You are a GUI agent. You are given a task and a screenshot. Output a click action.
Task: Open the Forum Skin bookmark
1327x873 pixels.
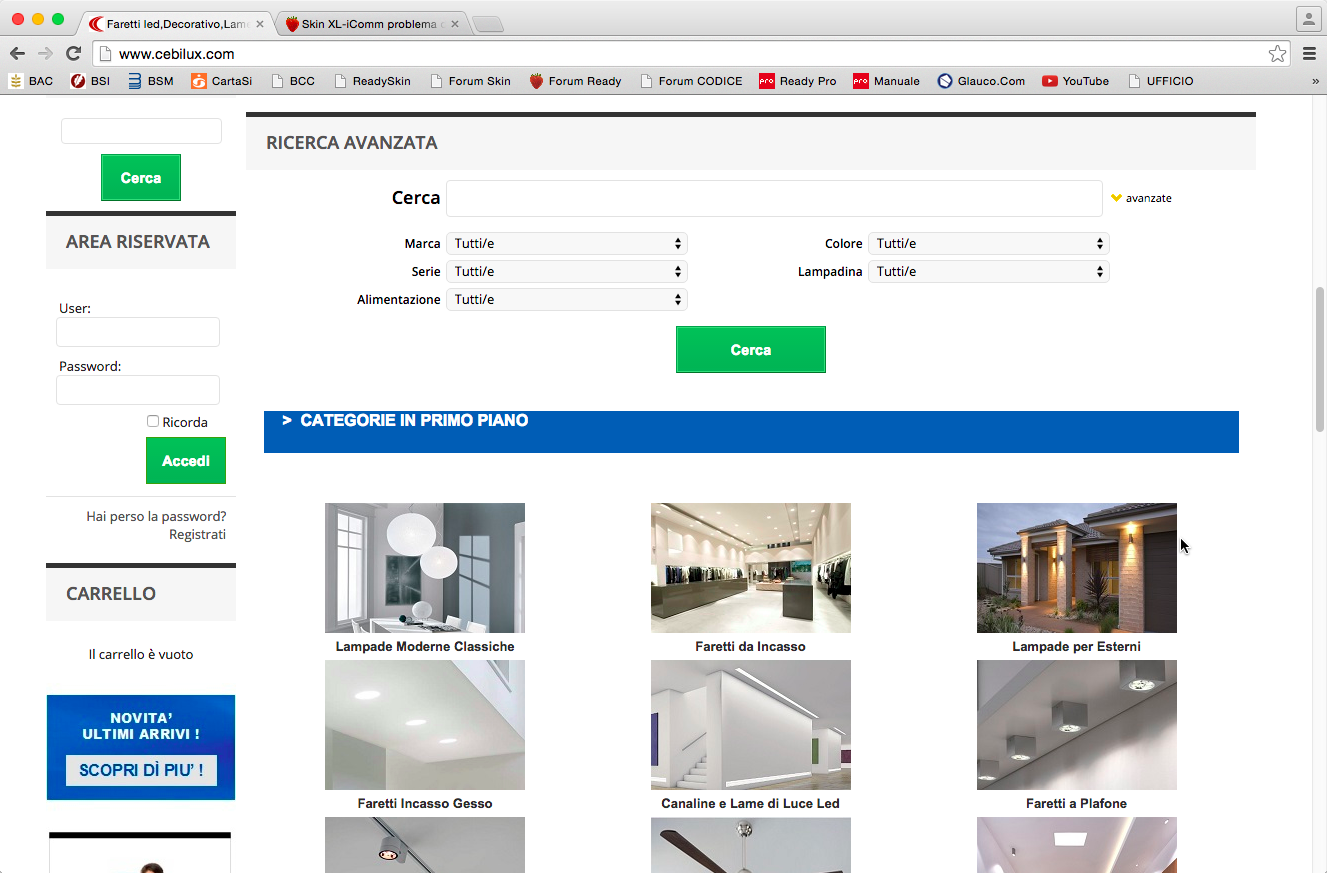470,81
